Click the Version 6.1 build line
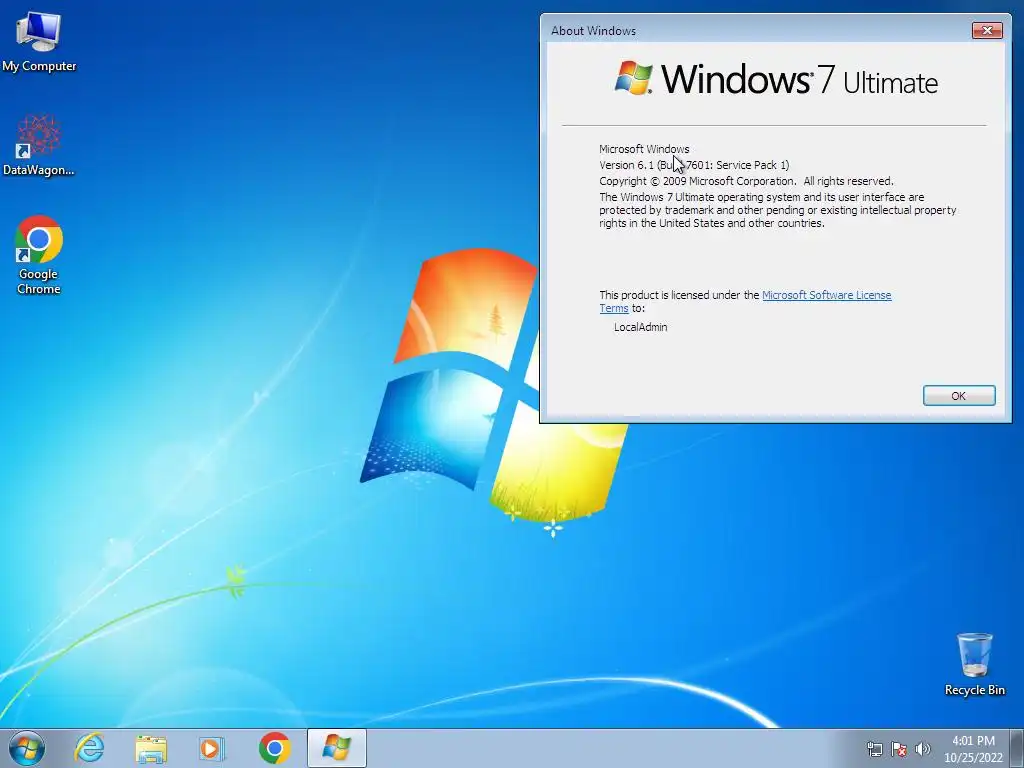Image resolution: width=1024 pixels, height=768 pixels. pos(694,165)
